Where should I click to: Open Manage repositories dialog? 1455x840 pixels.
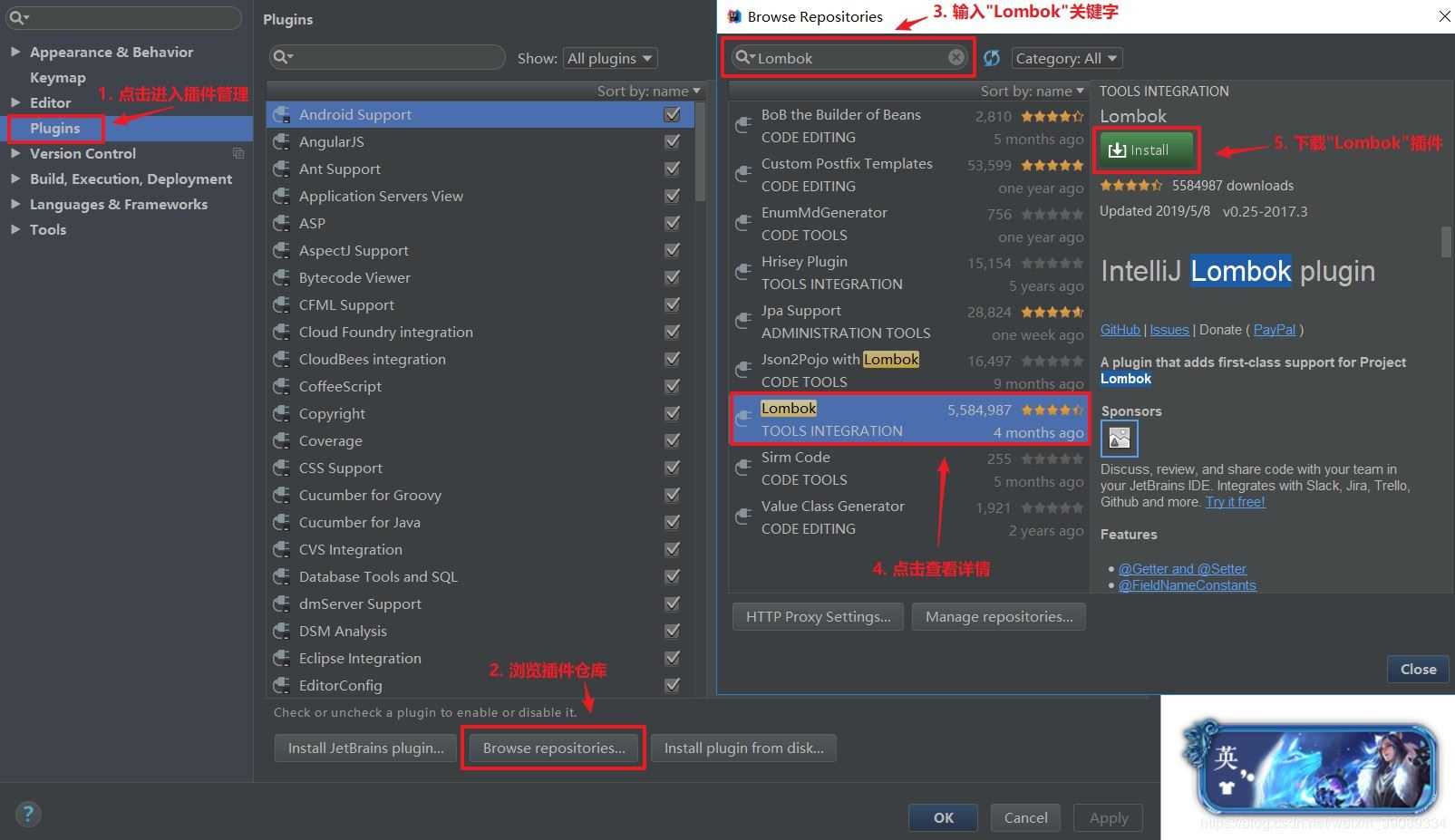click(999, 616)
